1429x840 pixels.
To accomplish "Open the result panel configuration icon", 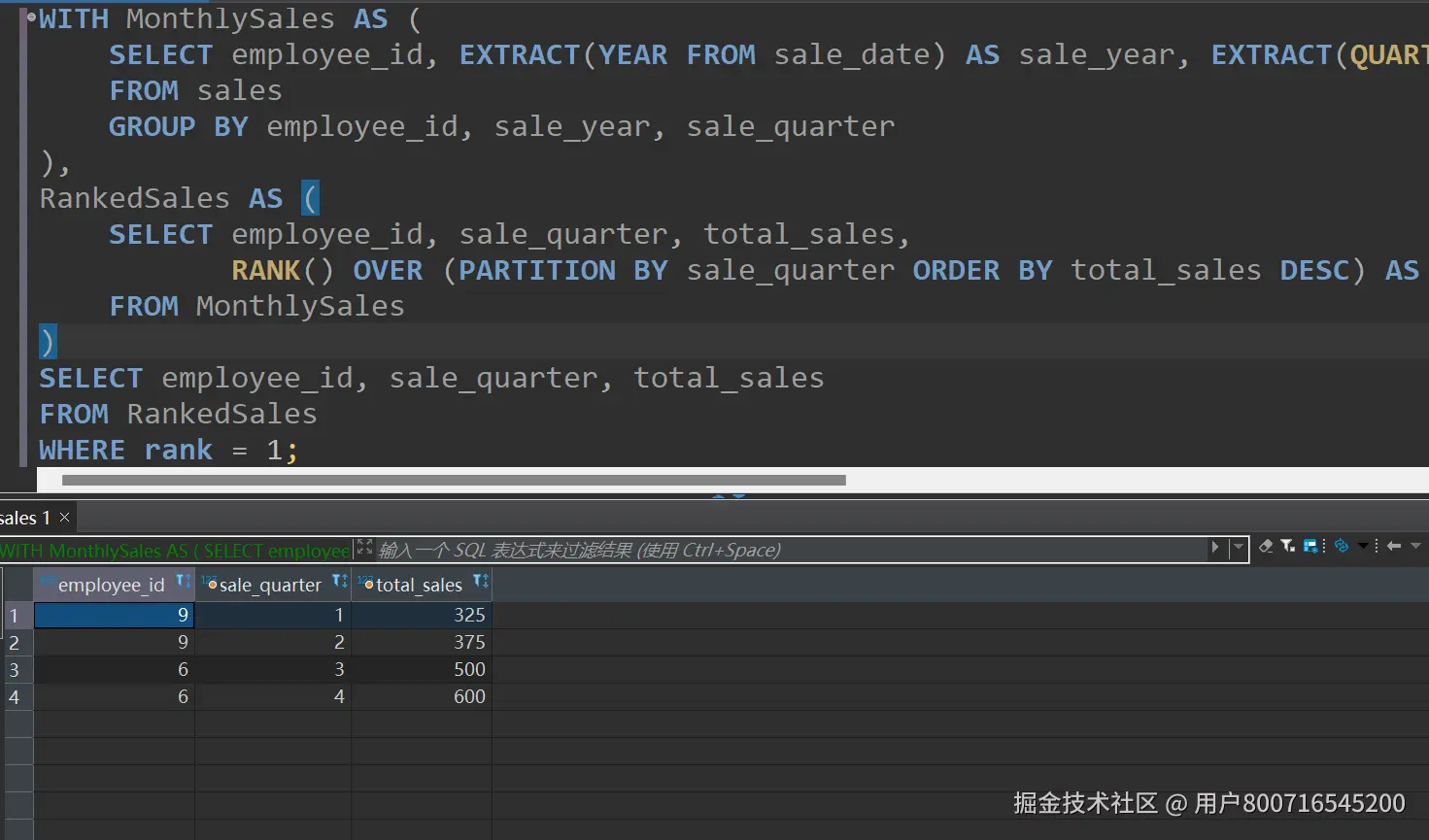I will click(x=1310, y=547).
